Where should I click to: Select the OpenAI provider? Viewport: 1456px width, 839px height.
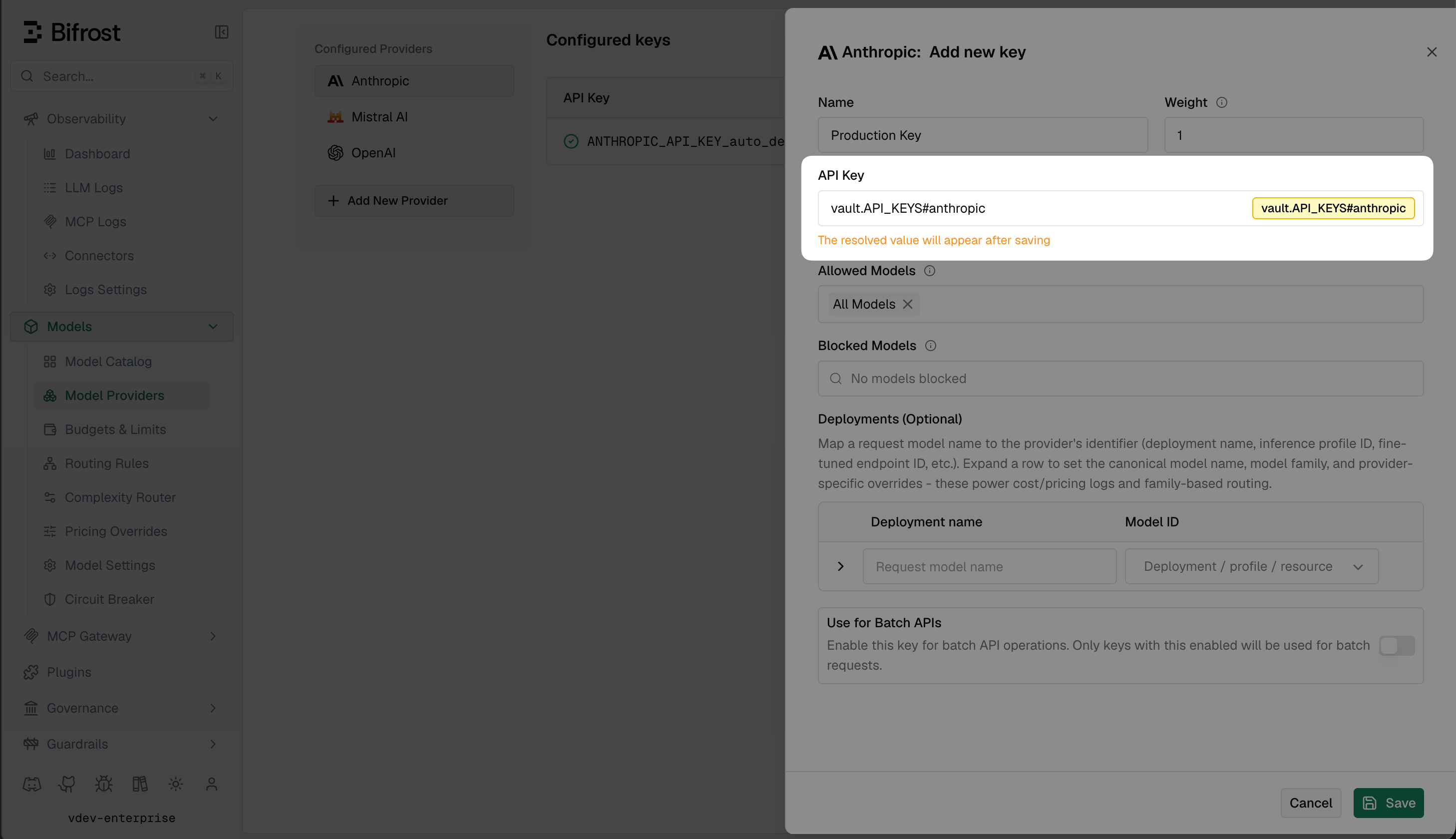tap(414, 153)
